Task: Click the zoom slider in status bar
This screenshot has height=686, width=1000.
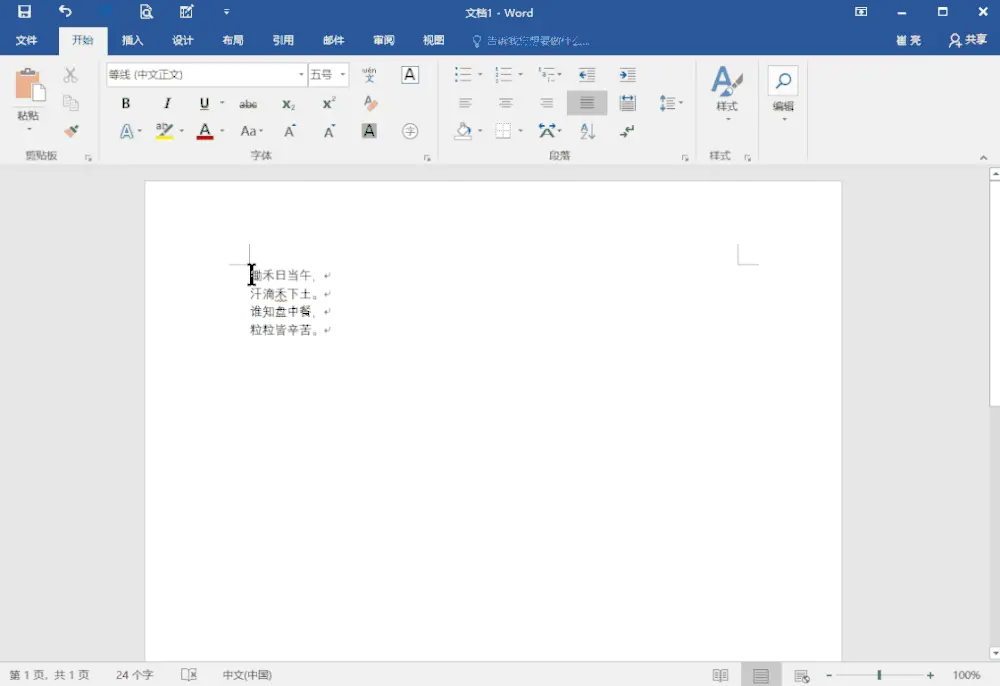Action: 879,675
